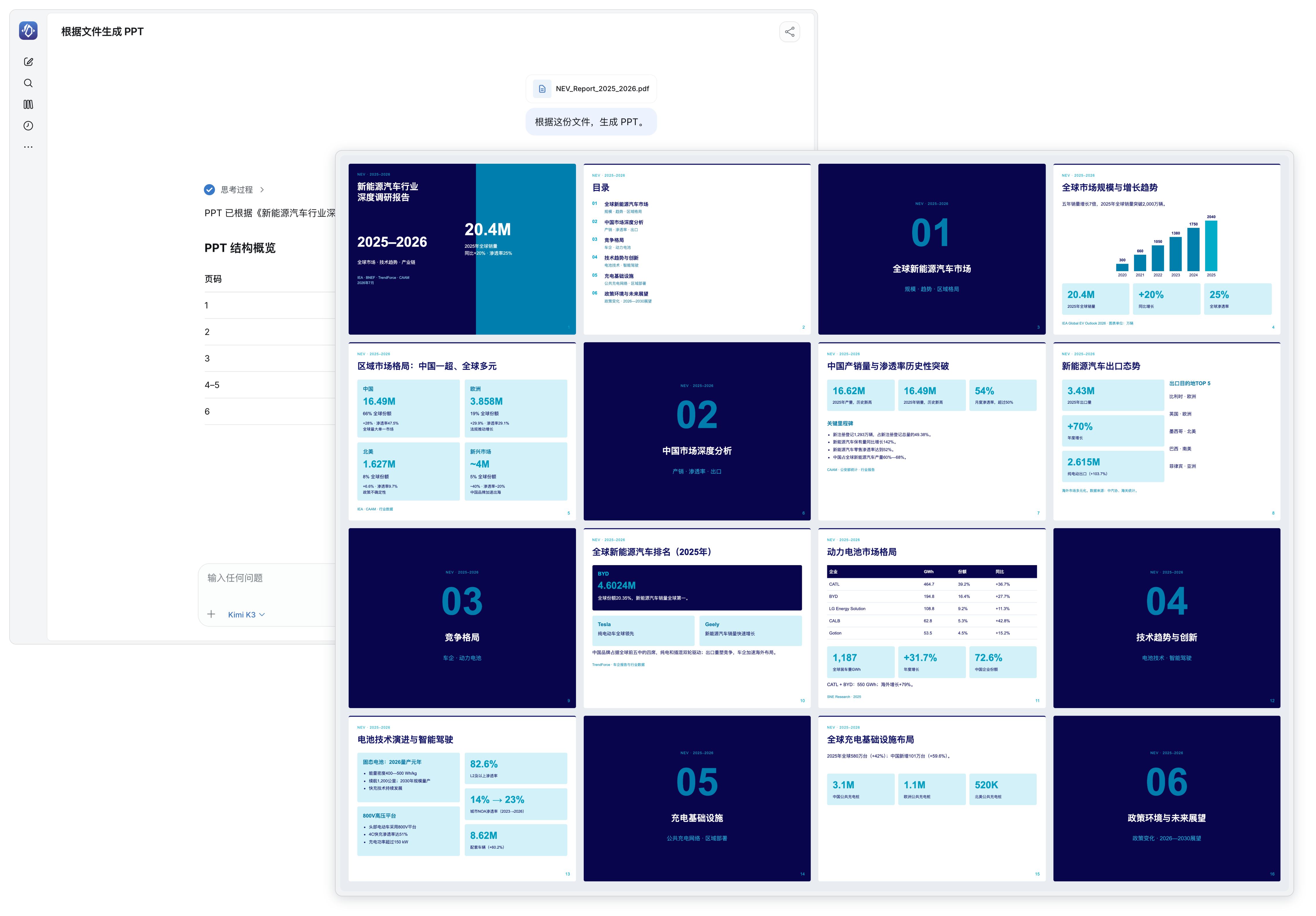Click the 关键里程碑 heading

pos(840,423)
